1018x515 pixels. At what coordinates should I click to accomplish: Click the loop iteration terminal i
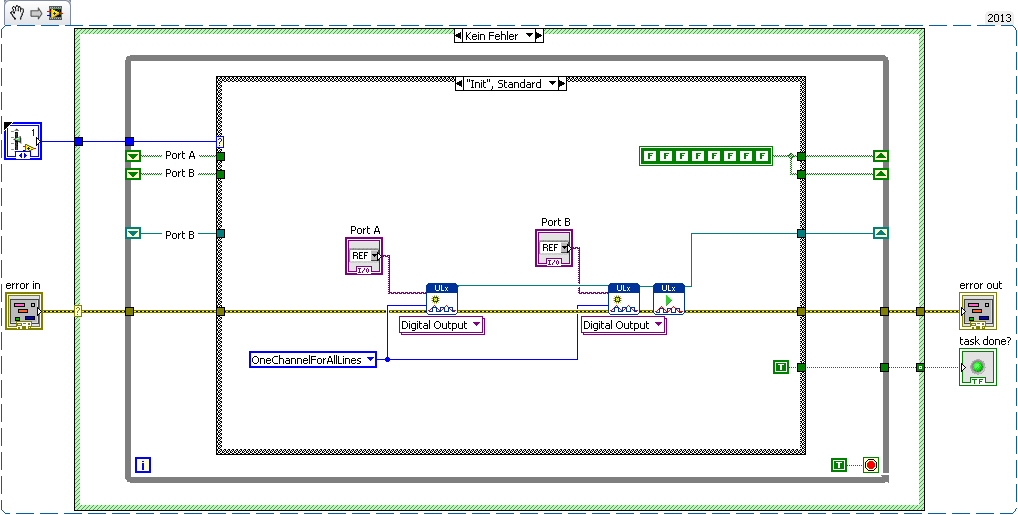pos(143,464)
